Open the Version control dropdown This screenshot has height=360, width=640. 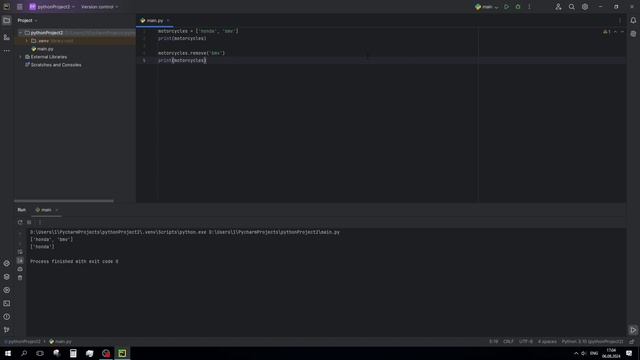[100, 7]
